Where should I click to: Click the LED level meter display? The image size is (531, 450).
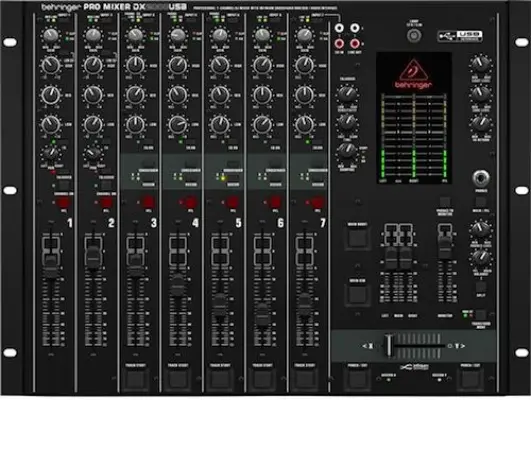point(414,136)
